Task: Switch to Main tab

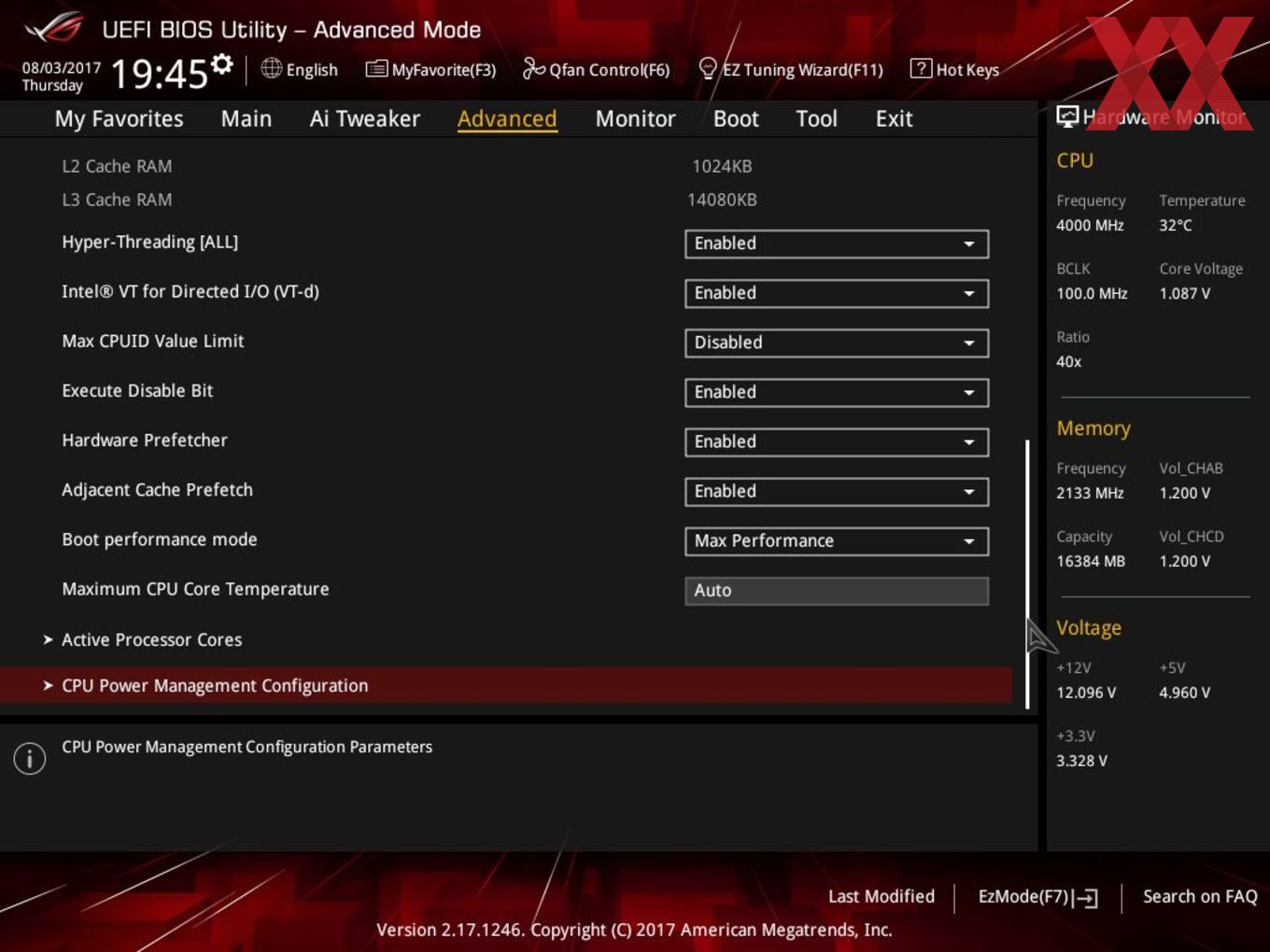Action: [x=247, y=119]
